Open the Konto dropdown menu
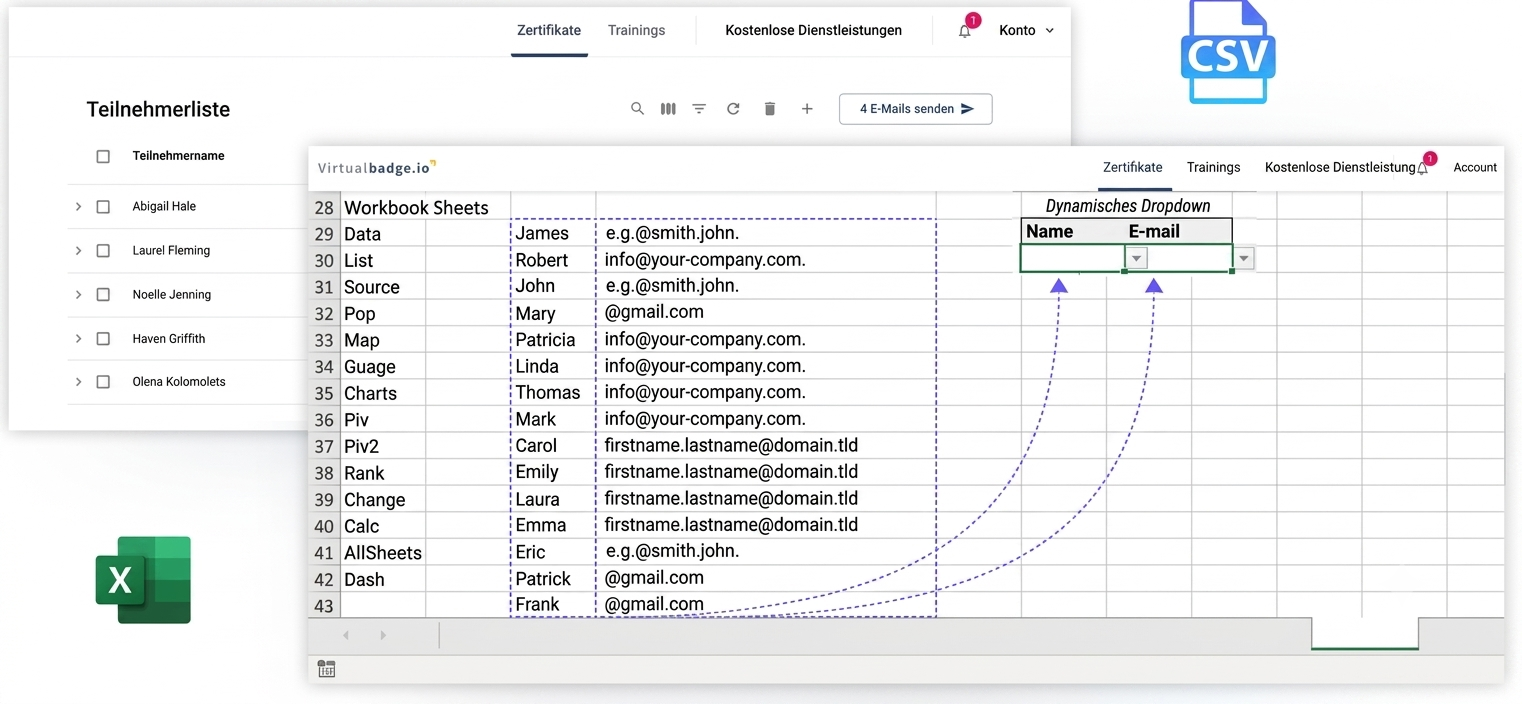1522x704 pixels. point(1027,31)
